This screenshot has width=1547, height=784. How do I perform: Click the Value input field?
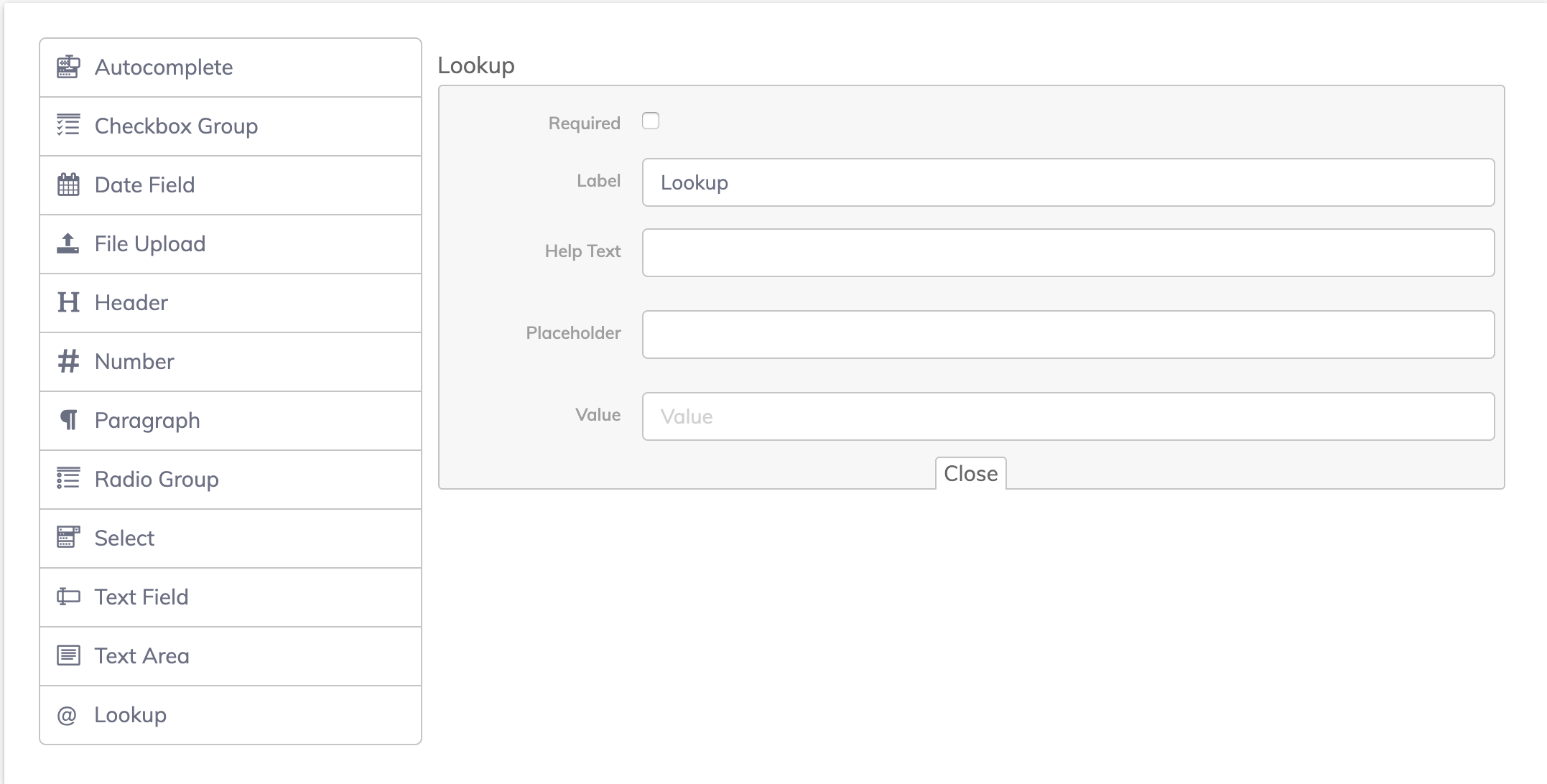tap(1069, 416)
